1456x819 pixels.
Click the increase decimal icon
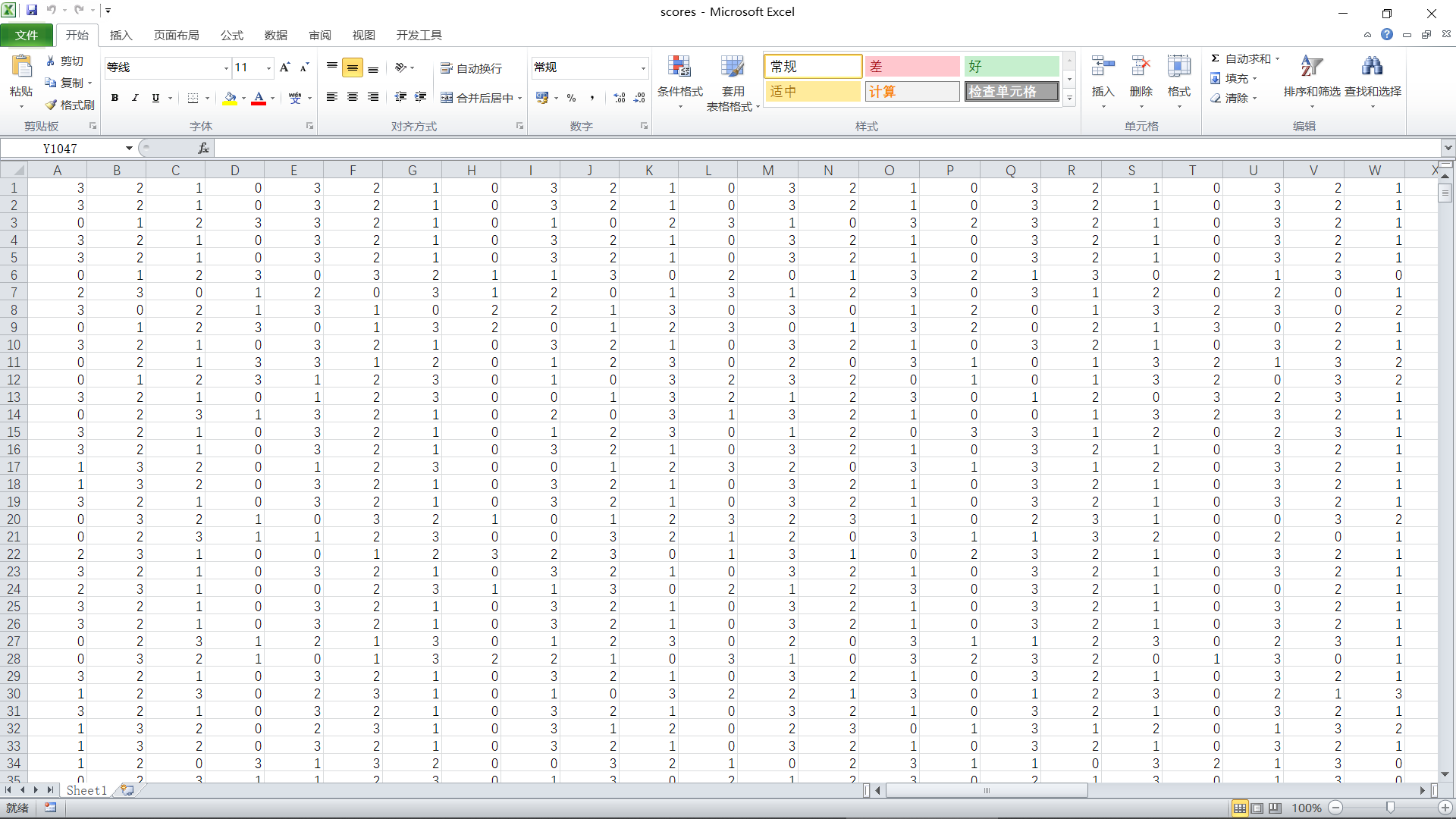pos(620,98)
